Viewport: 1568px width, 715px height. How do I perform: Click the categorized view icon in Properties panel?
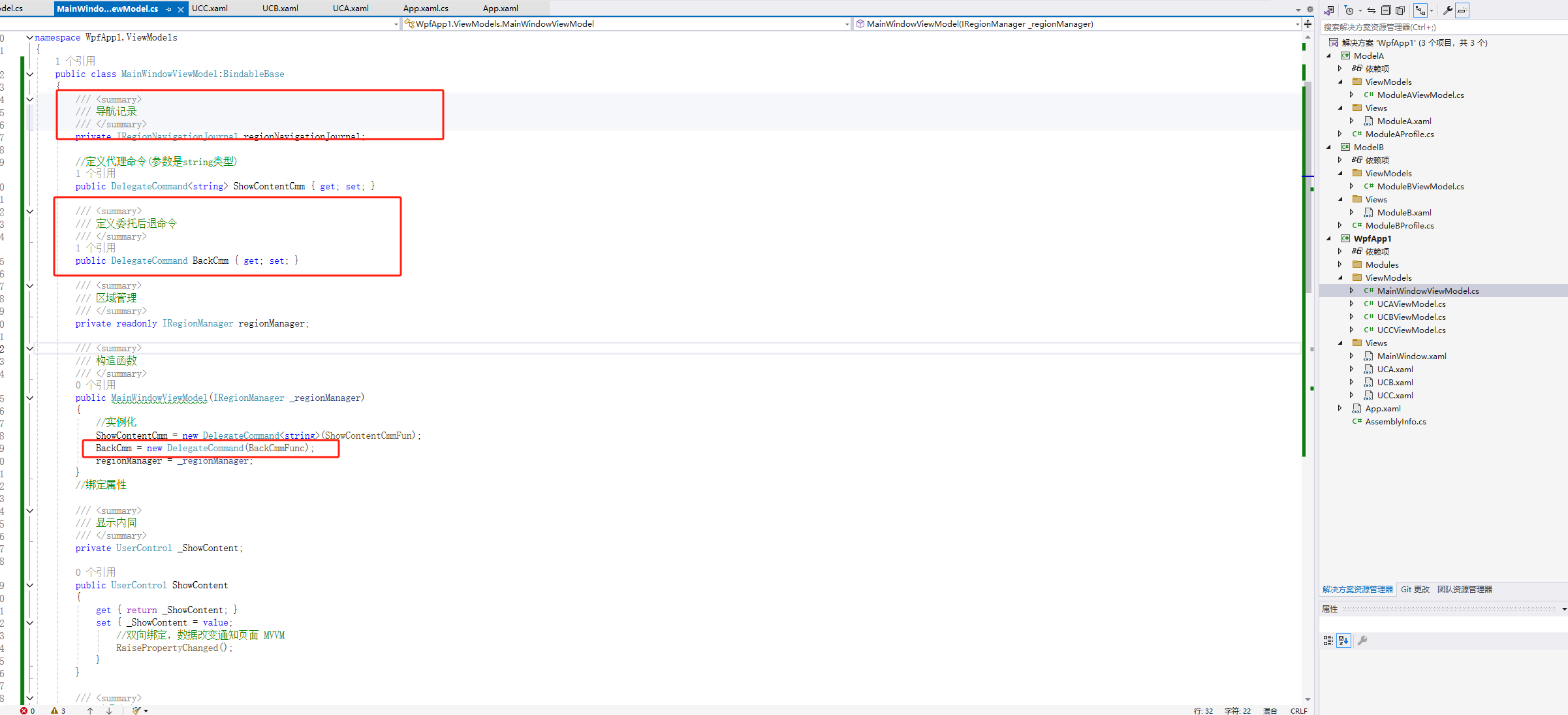[1328, 641]
